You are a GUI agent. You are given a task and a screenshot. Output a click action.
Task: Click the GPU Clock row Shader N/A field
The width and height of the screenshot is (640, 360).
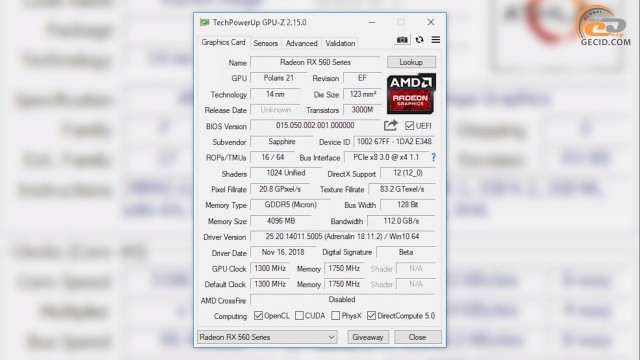(x=416, y=268)
